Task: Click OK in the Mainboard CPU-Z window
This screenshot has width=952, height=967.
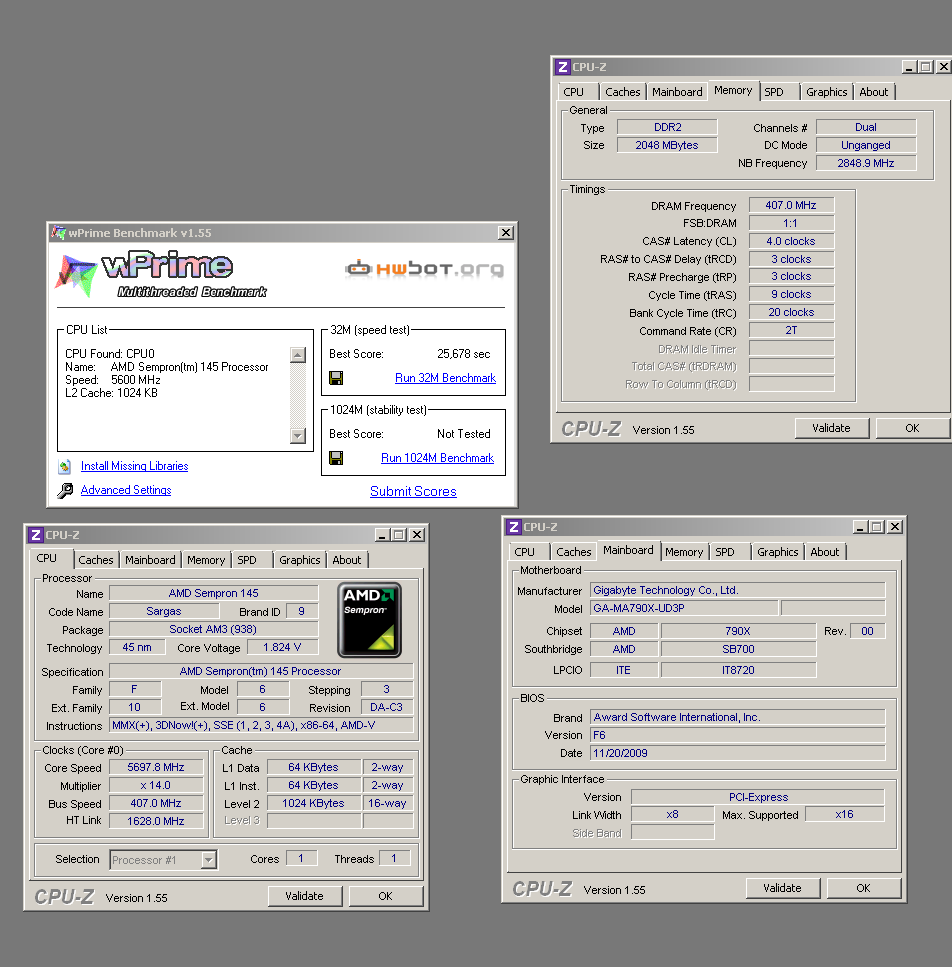Action: tap(863, 888)
